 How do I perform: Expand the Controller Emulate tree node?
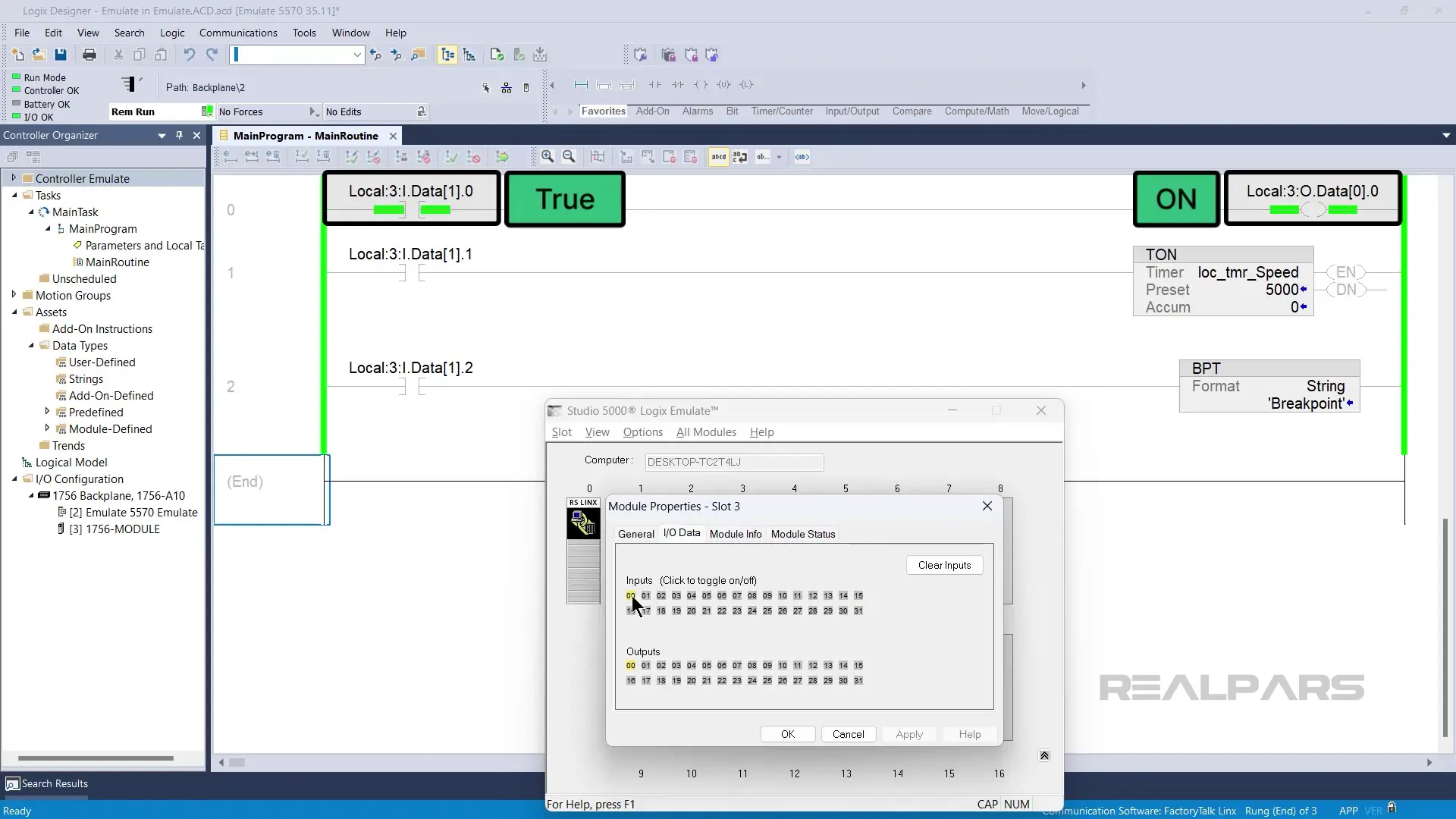(14, 178)
